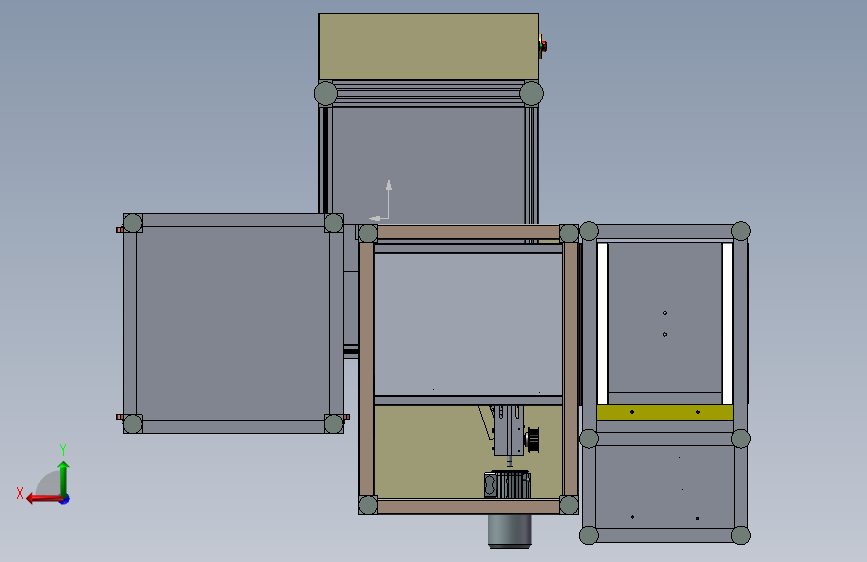Select the yellow bar with two holes
The width and height of the screenshot is (867, 562).
665,412
